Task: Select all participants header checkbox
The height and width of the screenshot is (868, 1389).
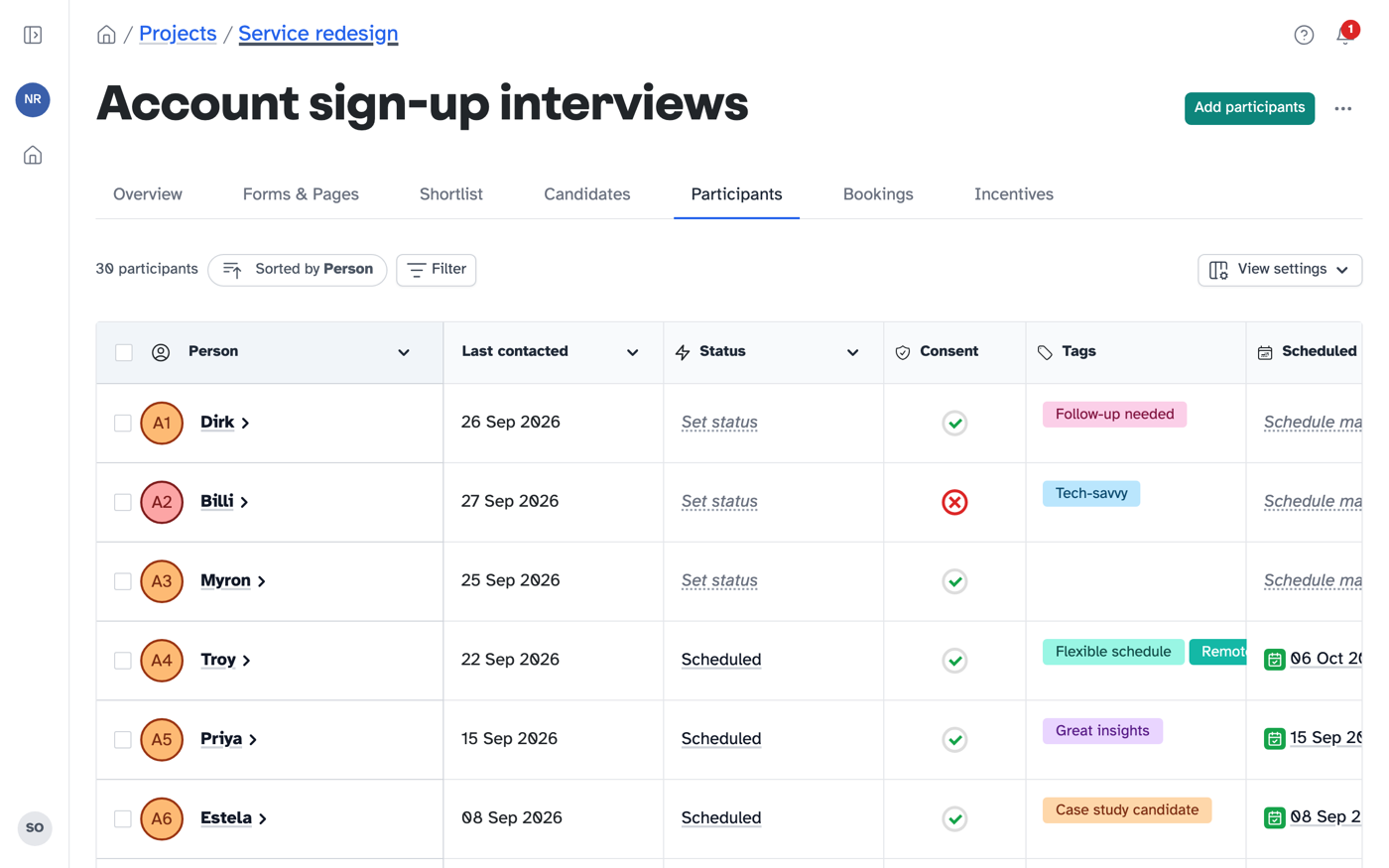Action: pyautogui.click(x=124, y=352)
